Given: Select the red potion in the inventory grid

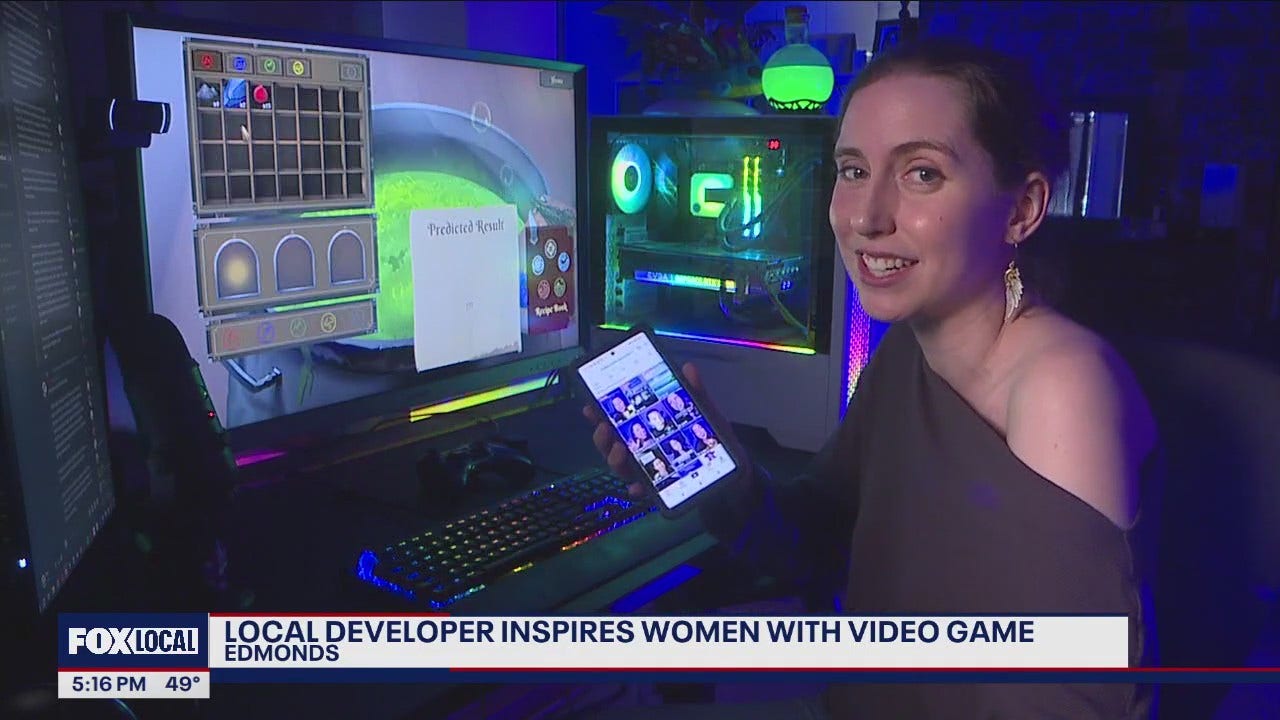Looking at the screenshot, I should coord(260,95).
